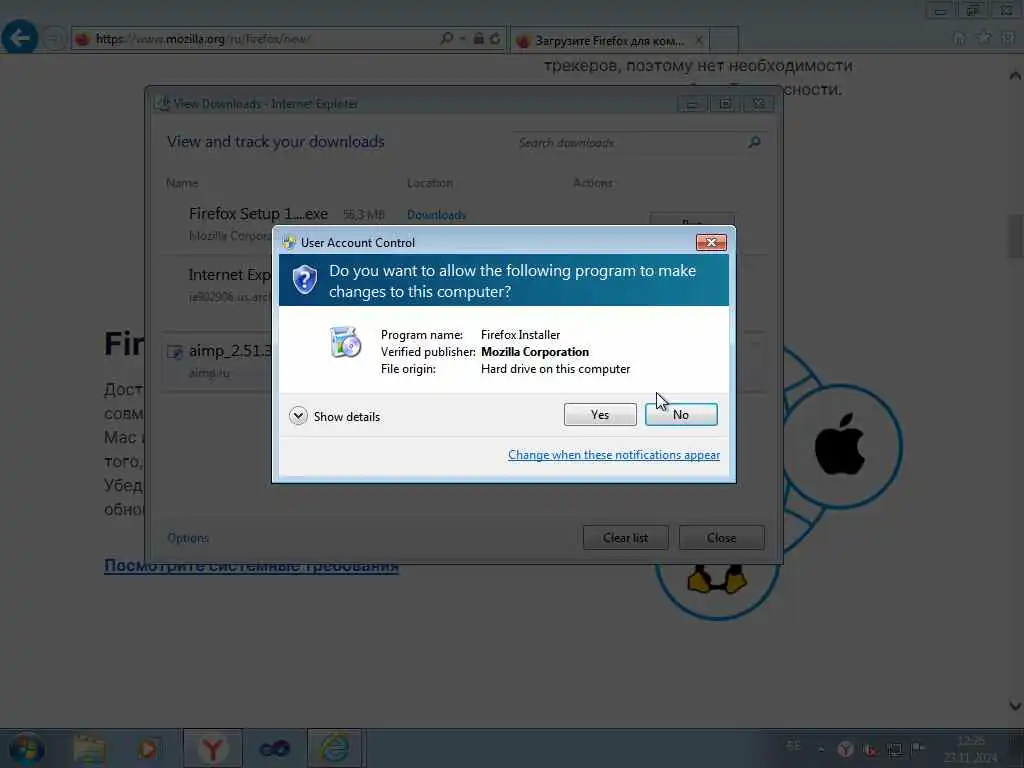The height and width of the screenshot is (768, 1024).
Task: Click the system tray clock
Action: pyautogui.click(x=970, y=748)
